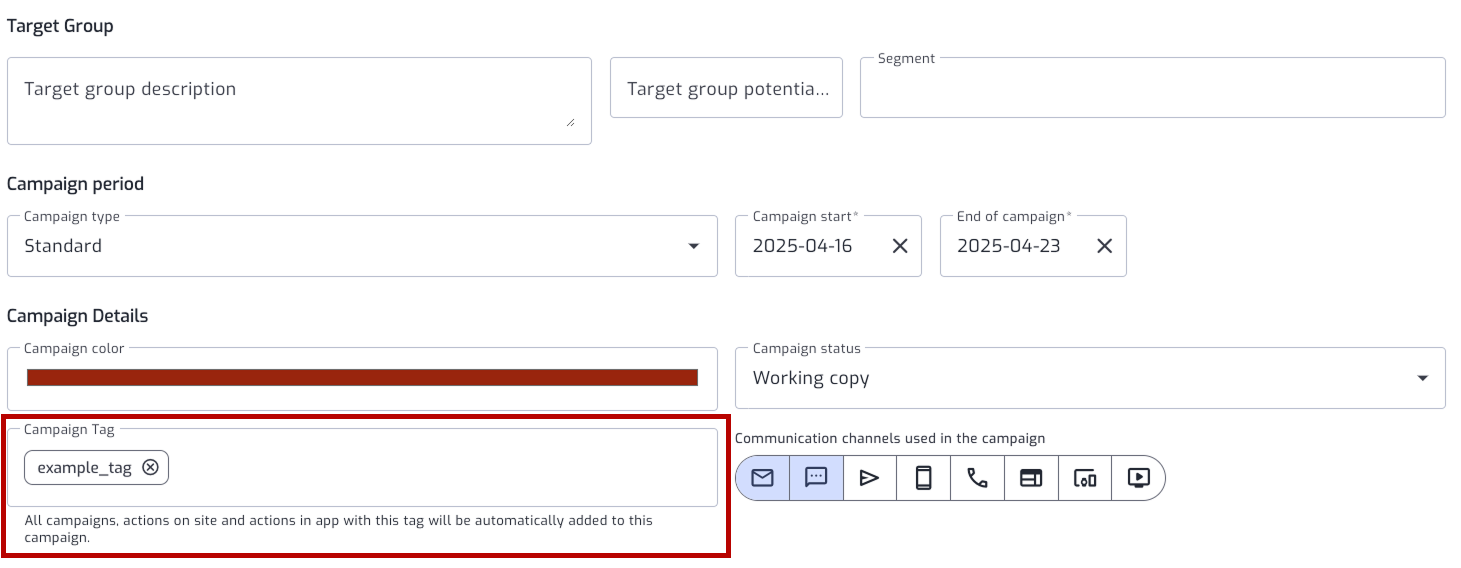Clear the End of campaign date
Image resolution: width=1461 pixels, height=568 pixels.
1104,246
